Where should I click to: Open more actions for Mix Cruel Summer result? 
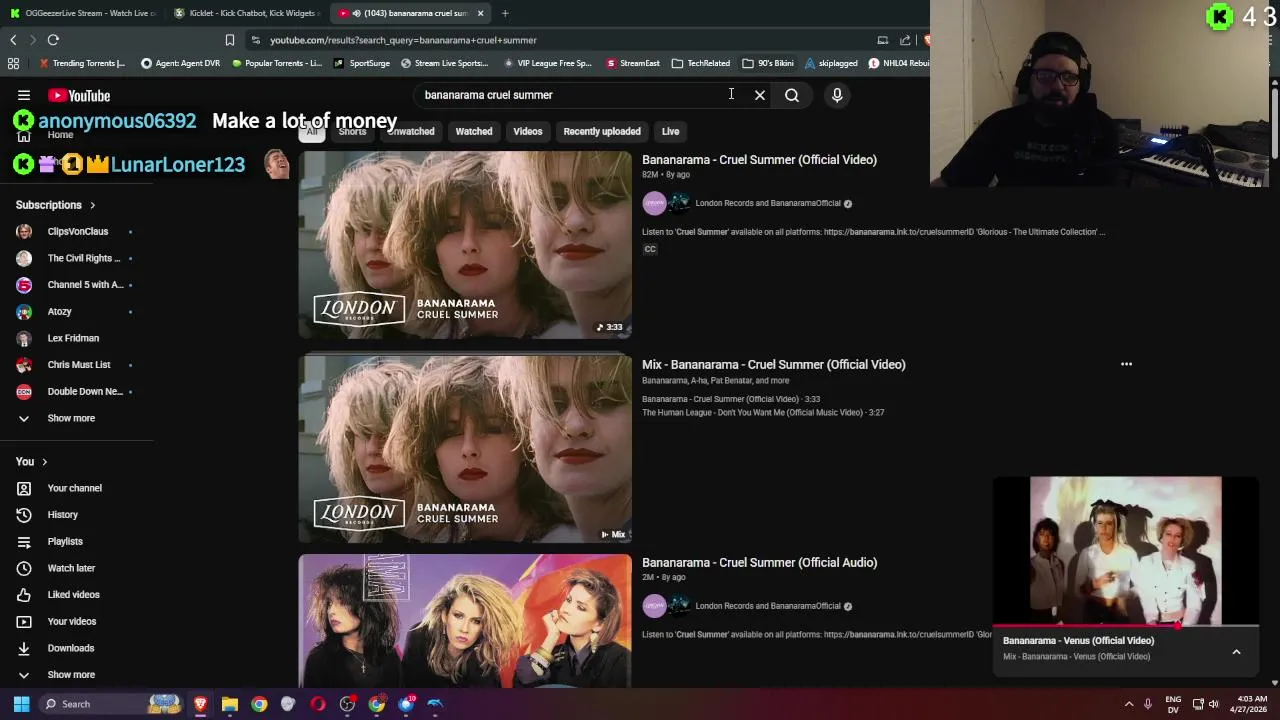coord(1126,364)
